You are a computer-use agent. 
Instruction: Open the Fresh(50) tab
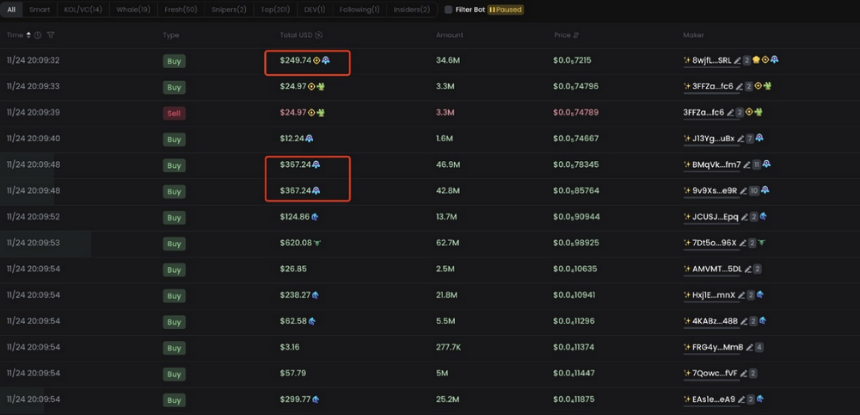coord(181,10)
